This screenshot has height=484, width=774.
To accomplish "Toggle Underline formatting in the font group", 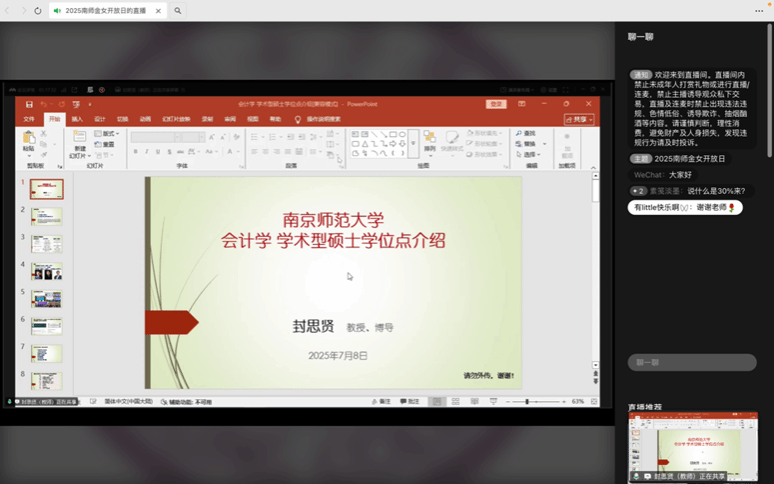I will click(x=157, y=152).
